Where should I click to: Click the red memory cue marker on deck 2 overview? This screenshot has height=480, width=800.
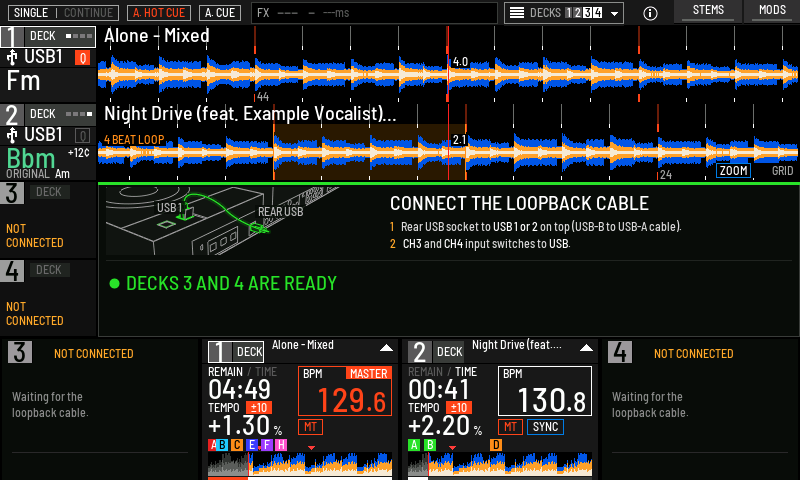(452, 448)
